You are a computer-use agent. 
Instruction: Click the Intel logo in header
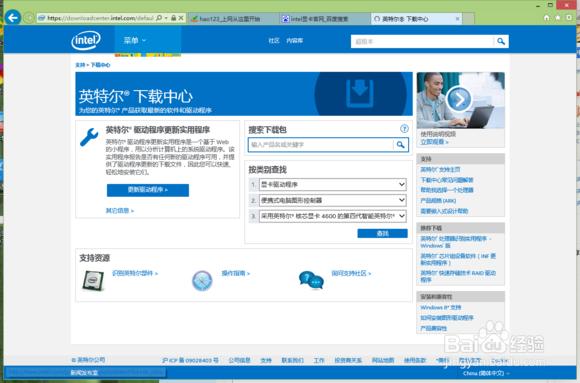[86, 40]
